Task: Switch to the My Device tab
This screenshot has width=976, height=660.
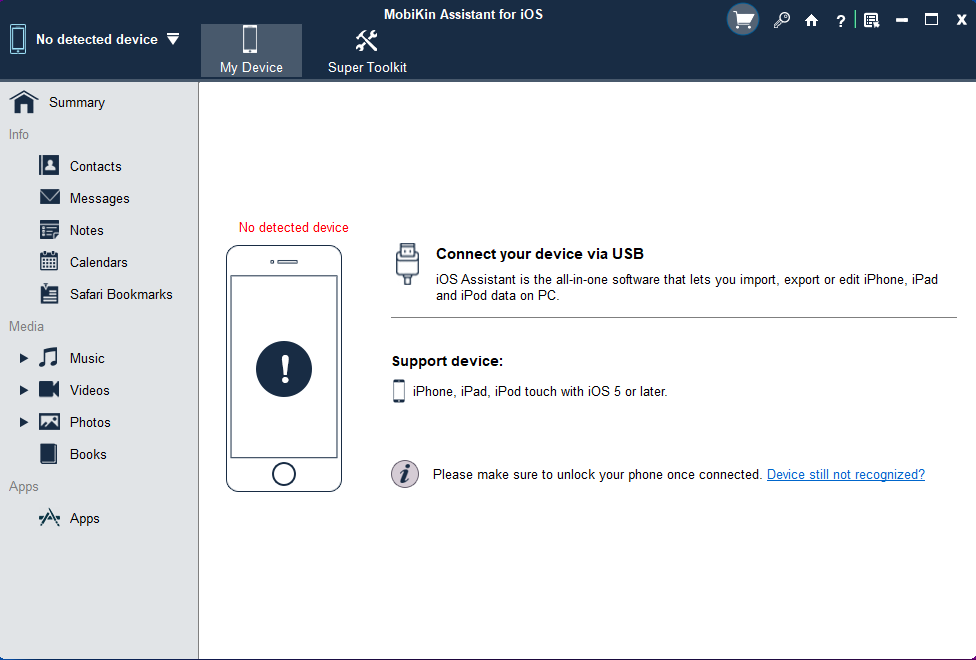Action: 251,50
